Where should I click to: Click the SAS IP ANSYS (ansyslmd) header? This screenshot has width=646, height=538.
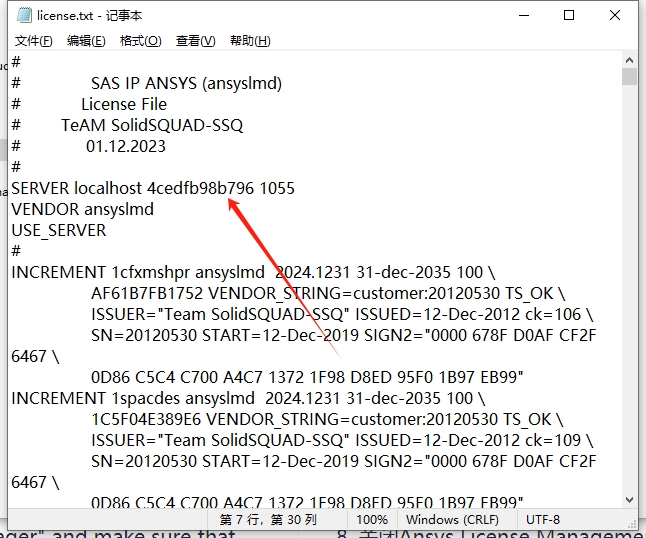point(186,83)
